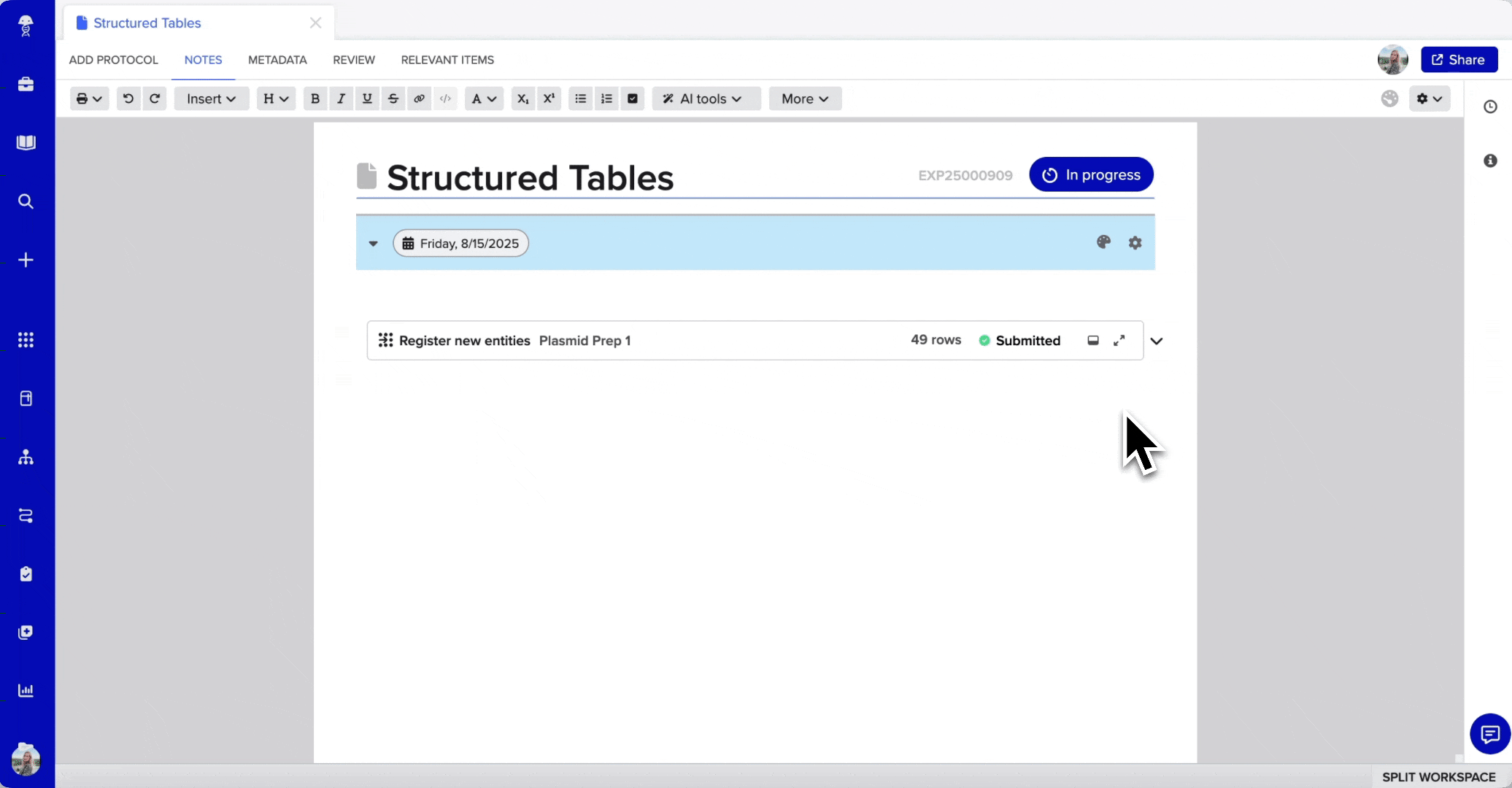This screenshot has height=788, width=1512.
Task: Toggle italic formatting
Action: [341, 98]
